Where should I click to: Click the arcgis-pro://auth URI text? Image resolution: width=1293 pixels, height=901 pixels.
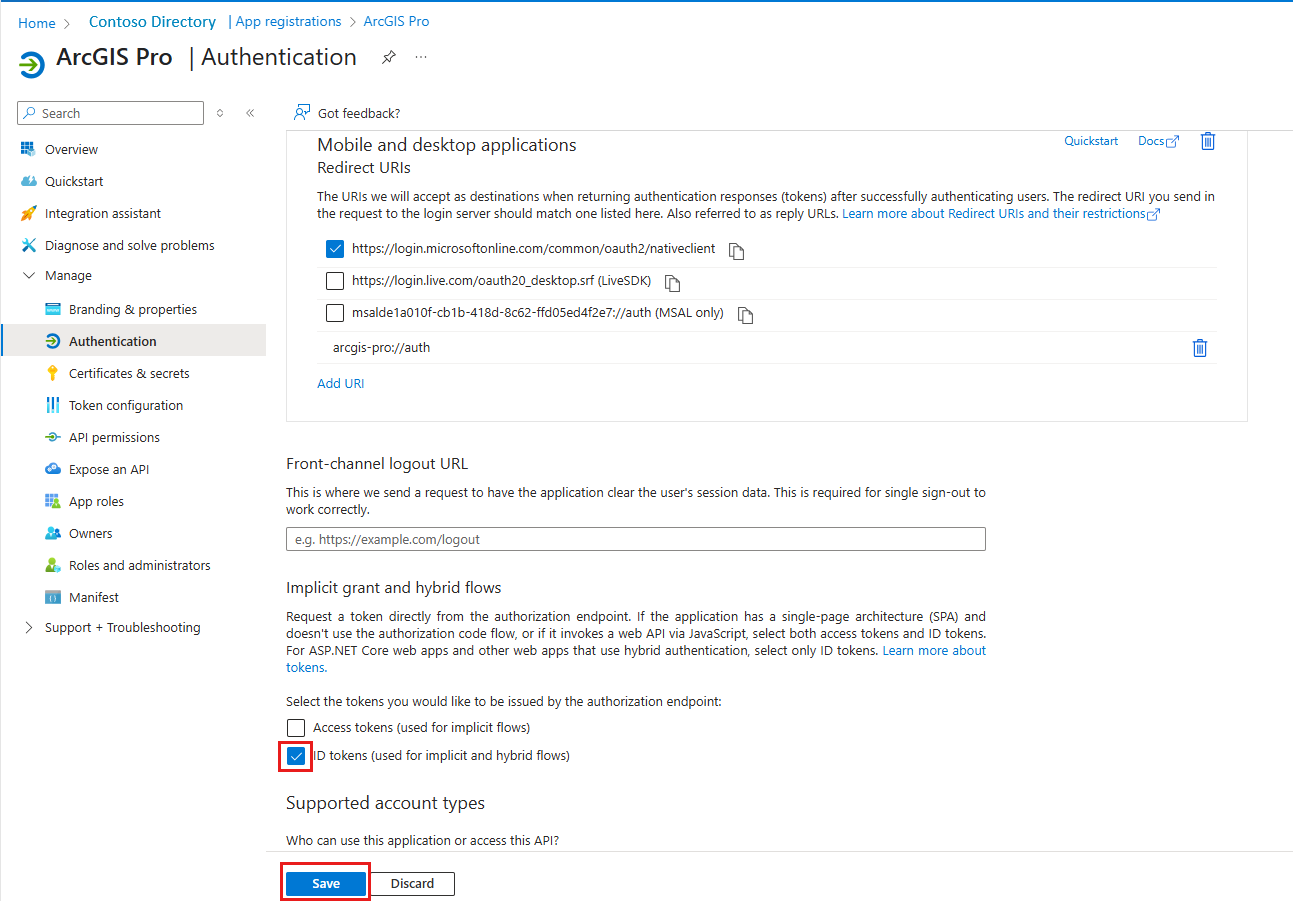[381, 347]
